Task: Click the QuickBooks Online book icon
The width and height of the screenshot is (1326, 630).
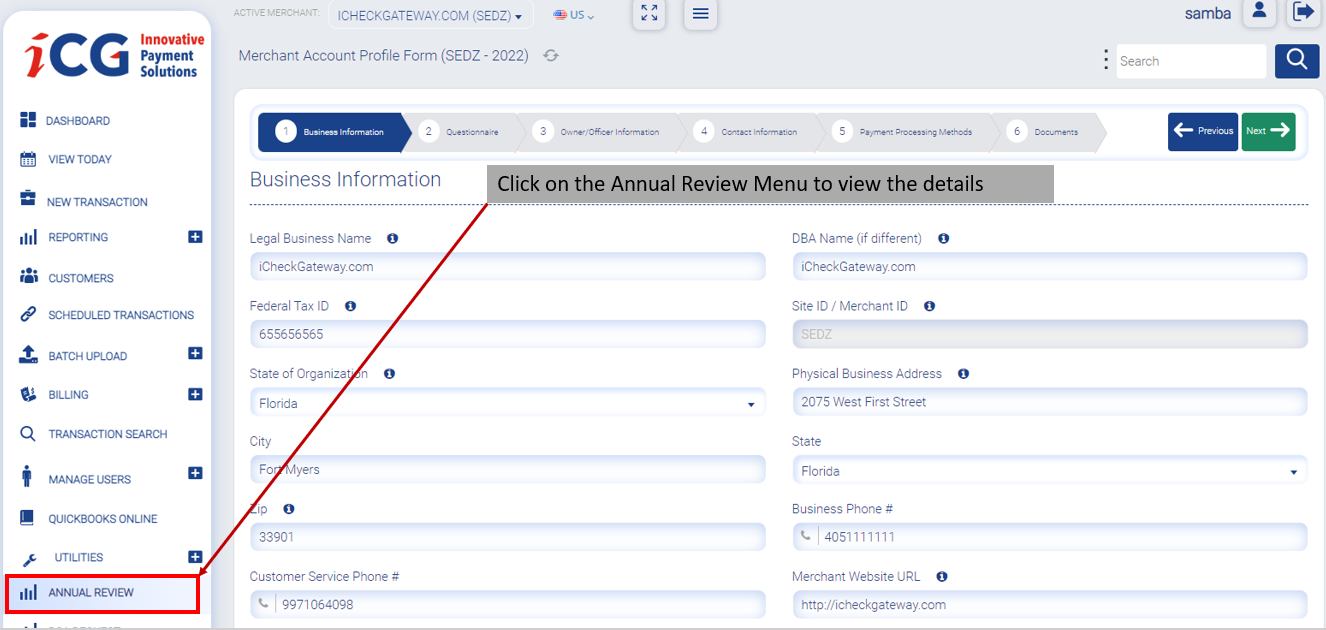Action: coord(28,518)
